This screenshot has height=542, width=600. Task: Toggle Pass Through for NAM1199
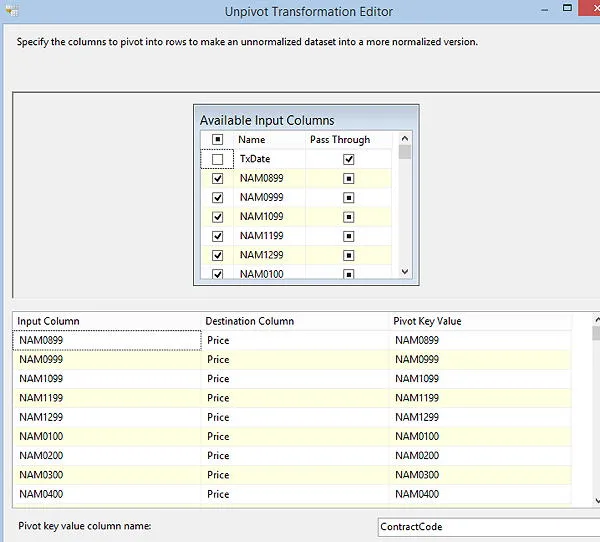(348, 236)
